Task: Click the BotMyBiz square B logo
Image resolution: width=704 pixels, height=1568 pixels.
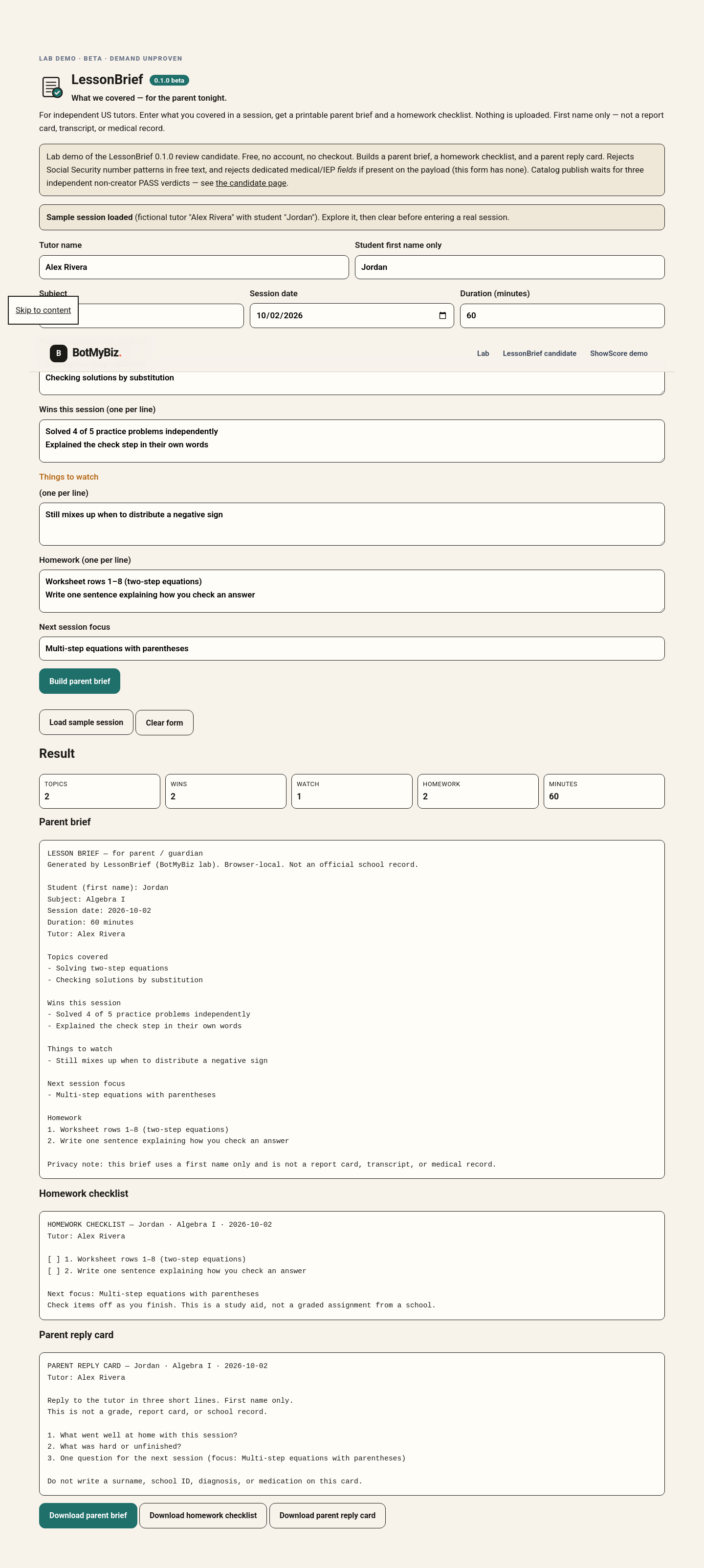Action: [x=58, y=353]
